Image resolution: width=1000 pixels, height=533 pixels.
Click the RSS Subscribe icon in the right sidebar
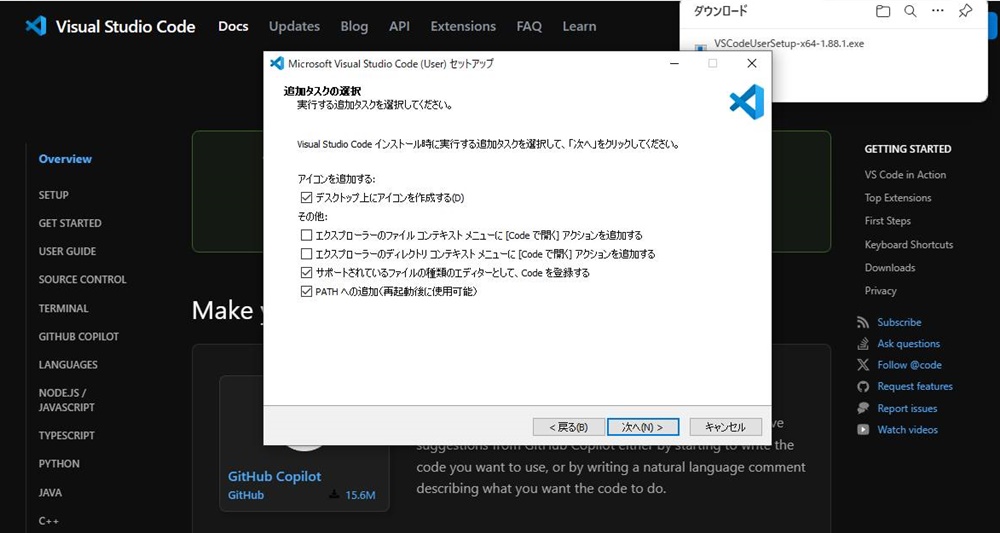pos(863,323)
